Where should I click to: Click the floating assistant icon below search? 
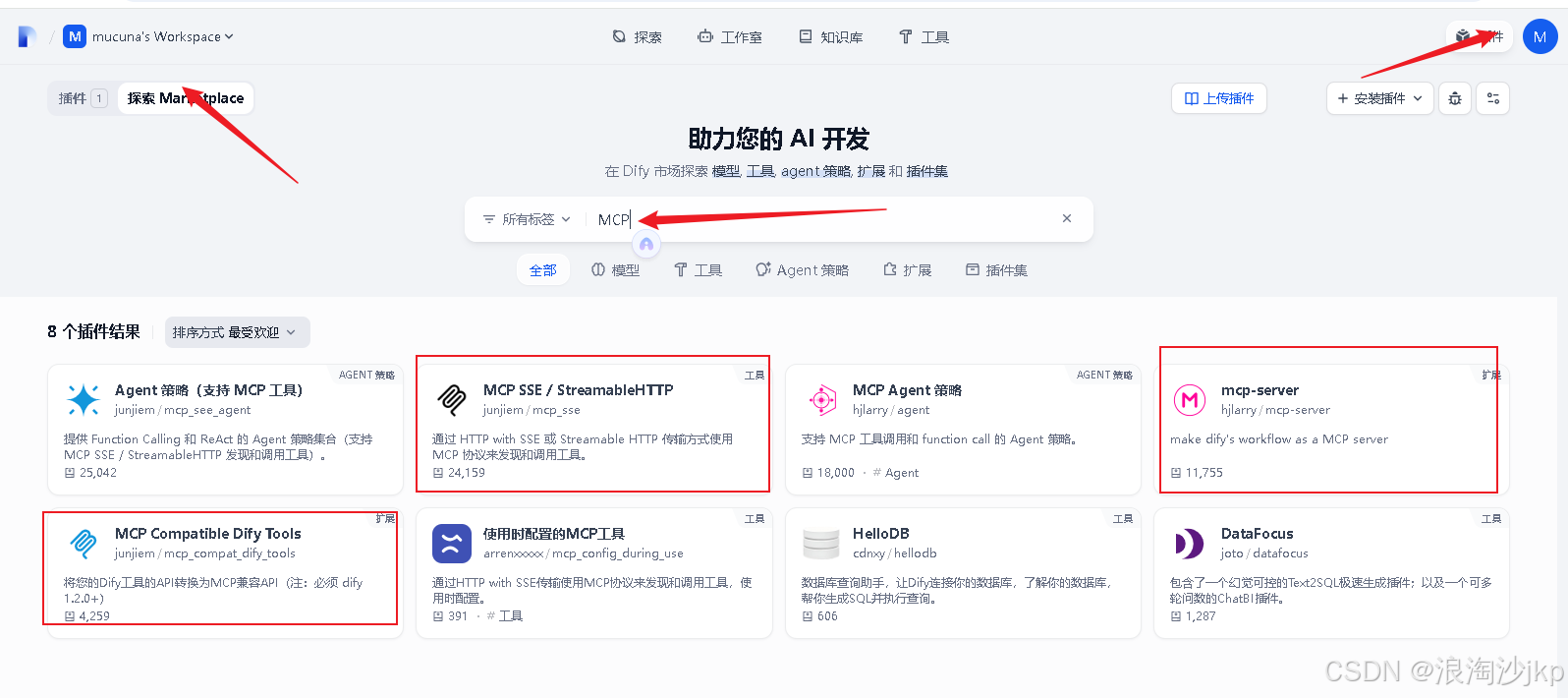[x=646, y=244]
